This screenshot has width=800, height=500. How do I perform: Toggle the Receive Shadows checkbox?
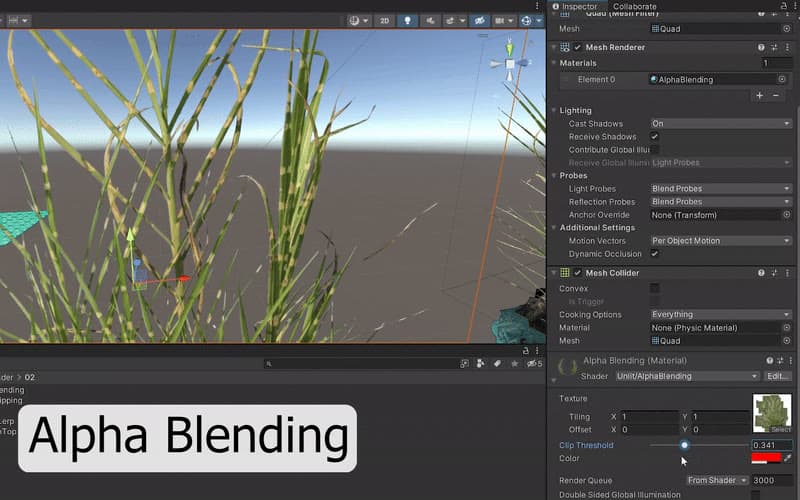point(654,136)
